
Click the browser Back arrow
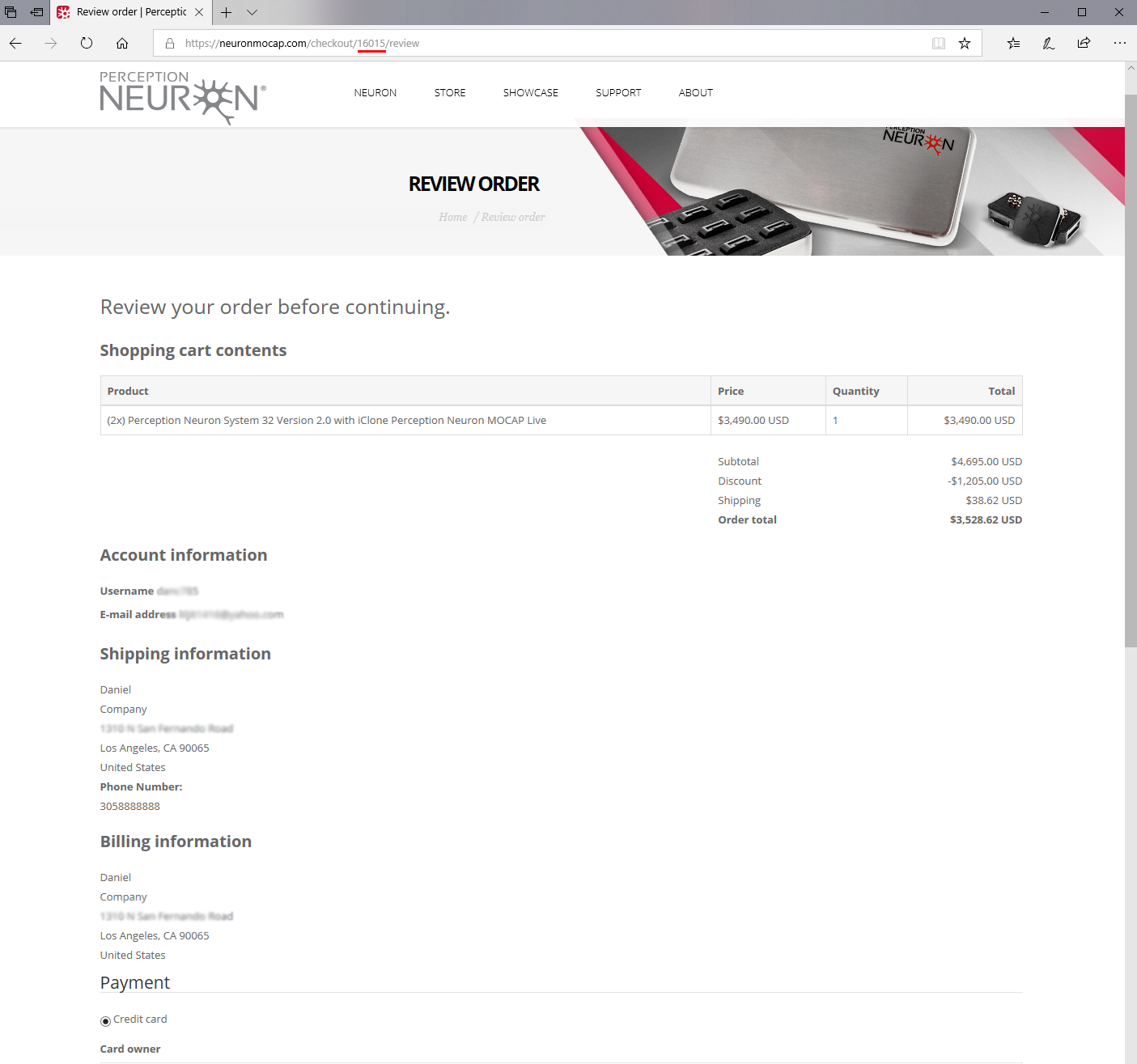pos(15,44)
